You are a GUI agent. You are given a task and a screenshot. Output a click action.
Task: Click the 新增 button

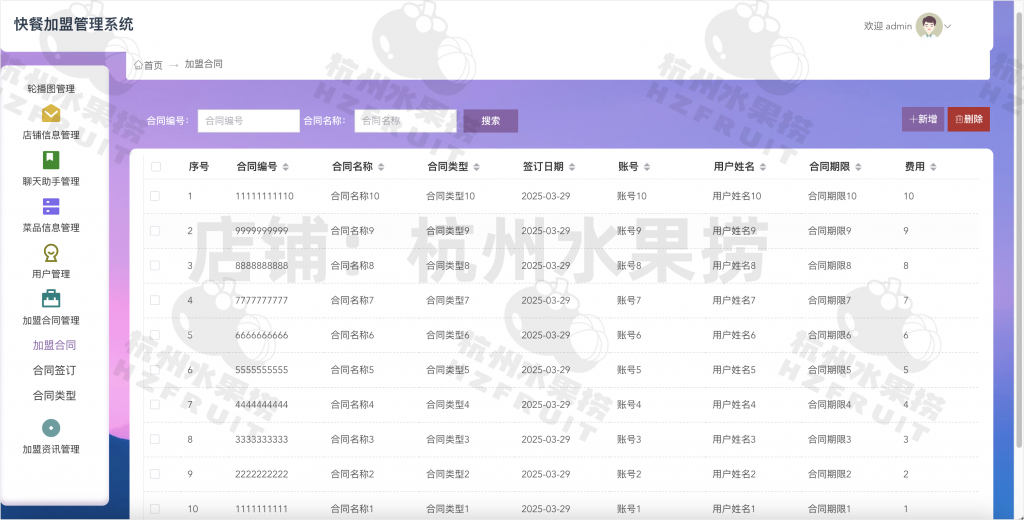click(923, 119)
